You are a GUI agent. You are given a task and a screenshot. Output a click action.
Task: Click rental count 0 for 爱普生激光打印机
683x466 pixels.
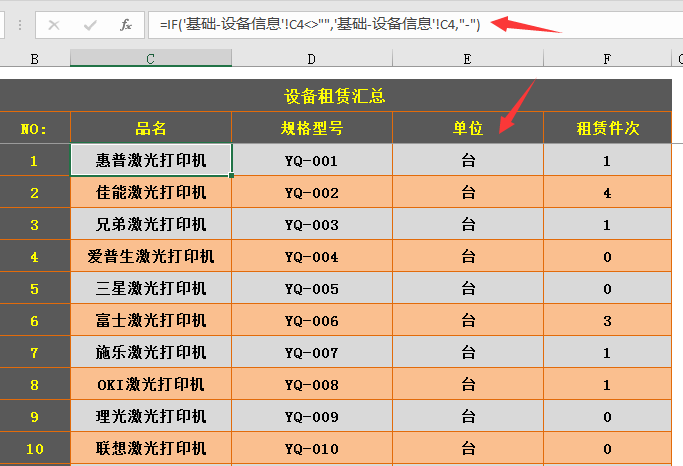[607, 256]
